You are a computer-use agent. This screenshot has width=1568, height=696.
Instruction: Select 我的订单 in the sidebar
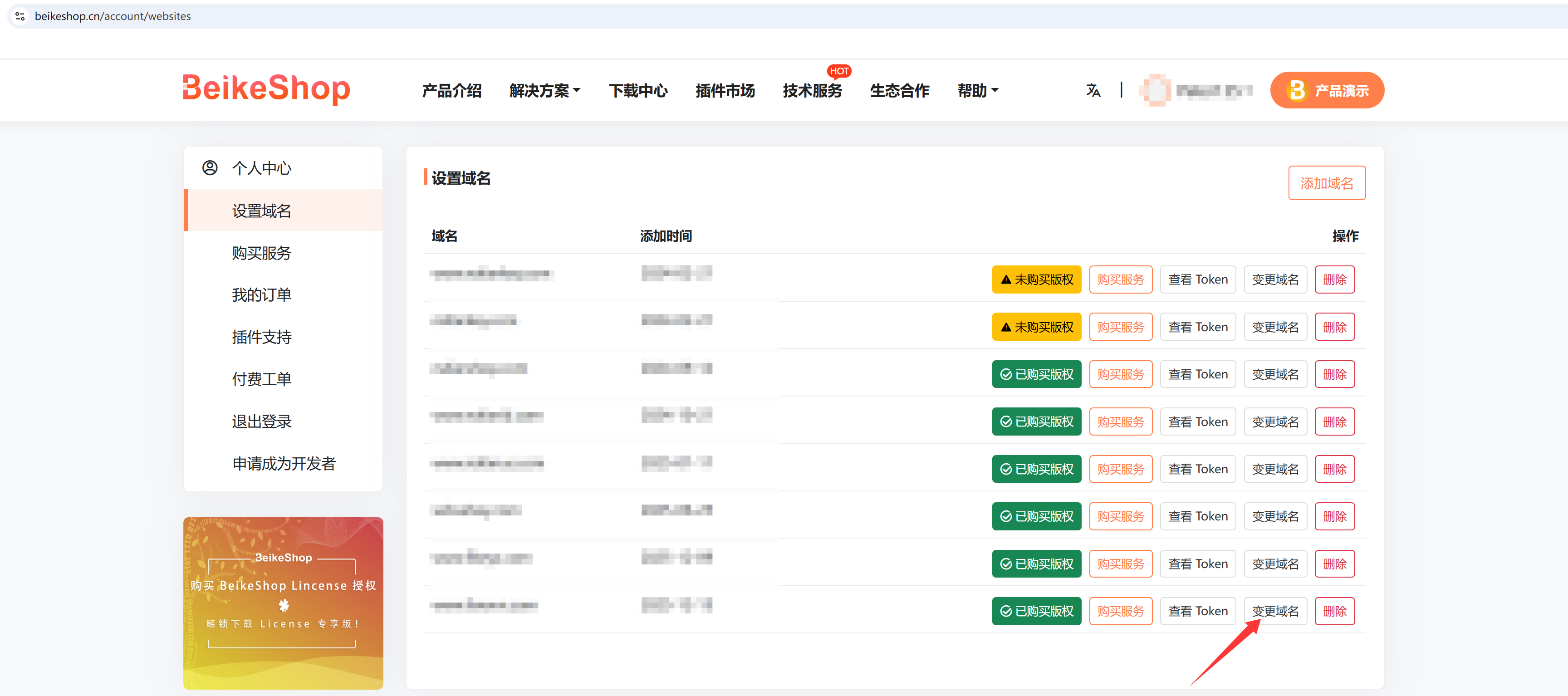[262, 295]
